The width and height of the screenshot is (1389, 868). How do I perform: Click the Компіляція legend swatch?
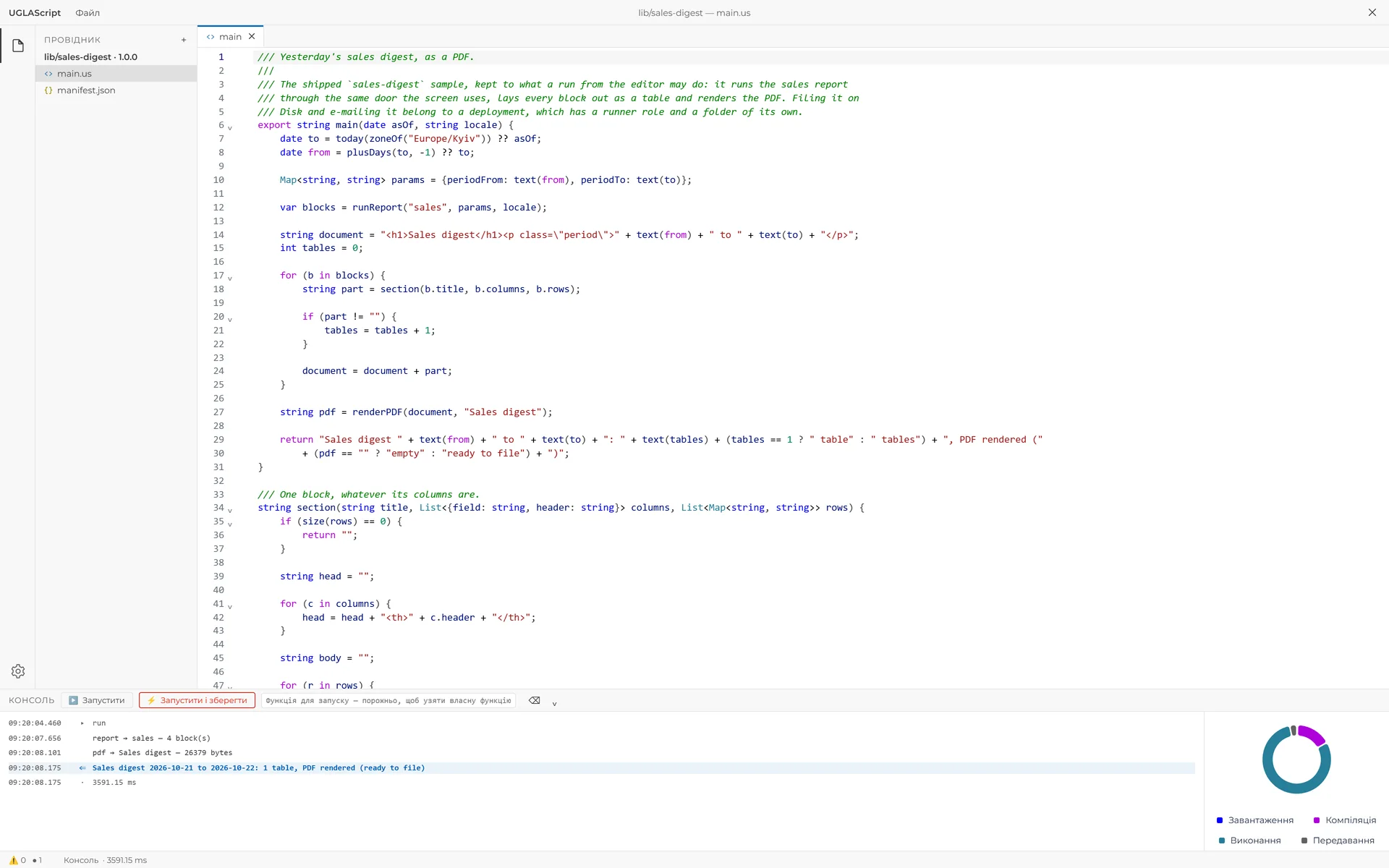coord(1317,820)
